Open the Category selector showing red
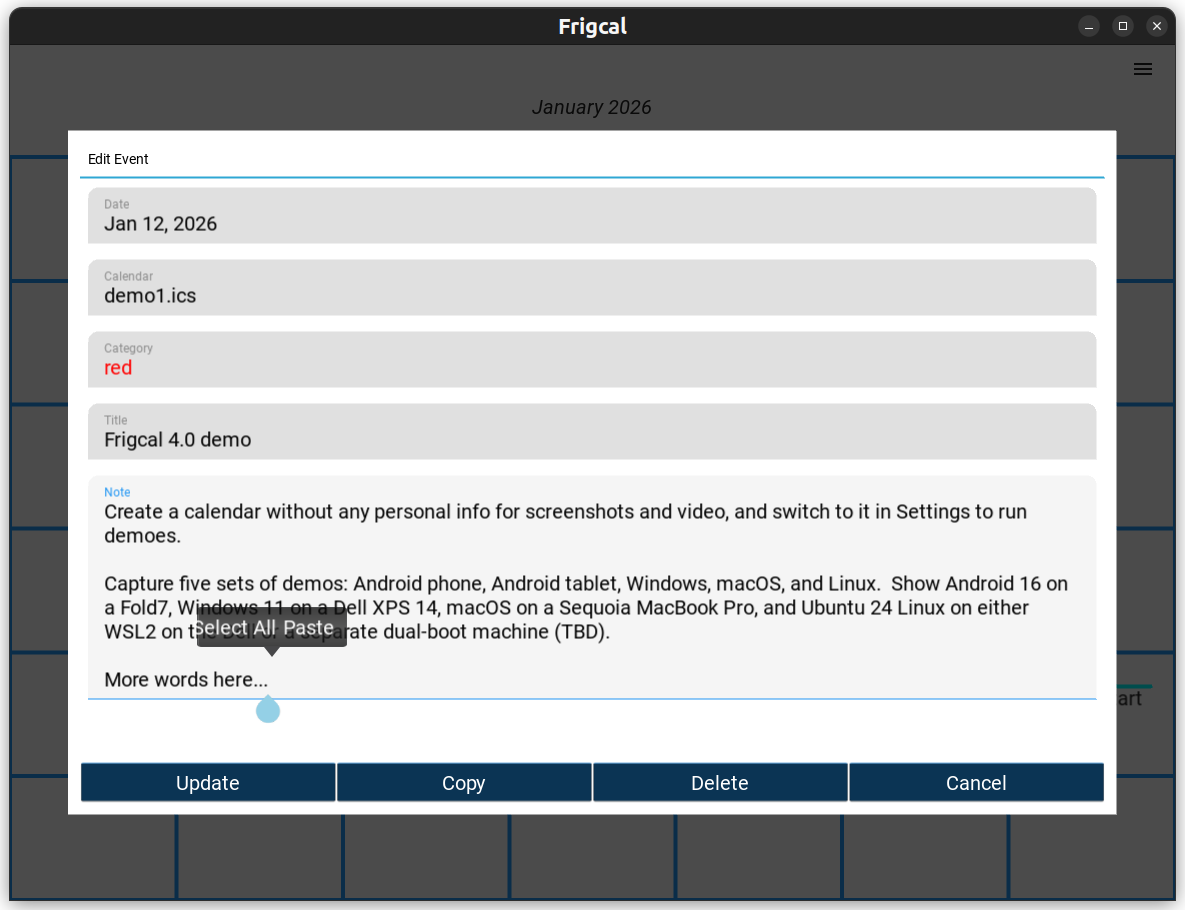The height and width of the screenshot is (910, 1185). click(591, 359)
